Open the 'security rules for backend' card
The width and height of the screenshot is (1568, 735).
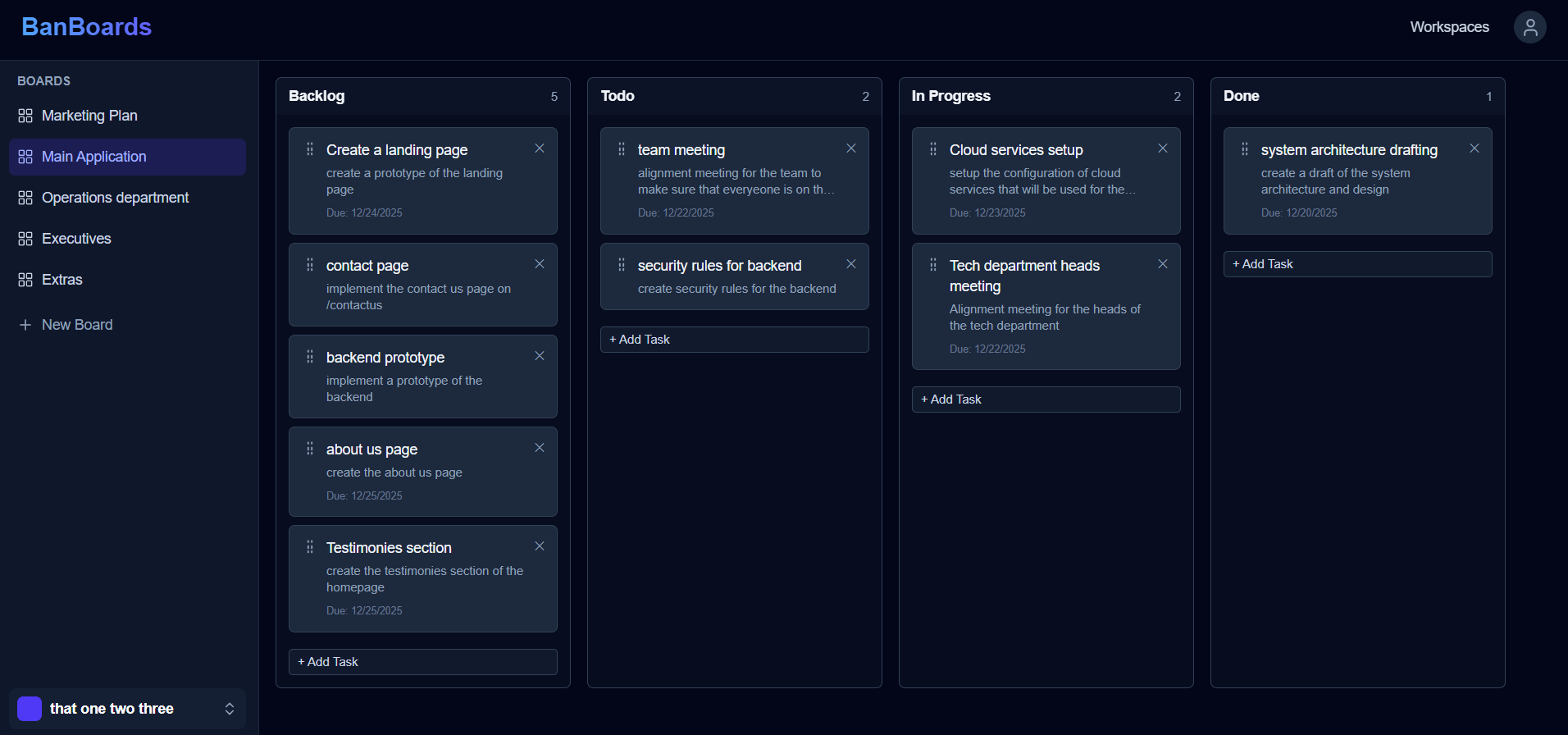[719, 266]
